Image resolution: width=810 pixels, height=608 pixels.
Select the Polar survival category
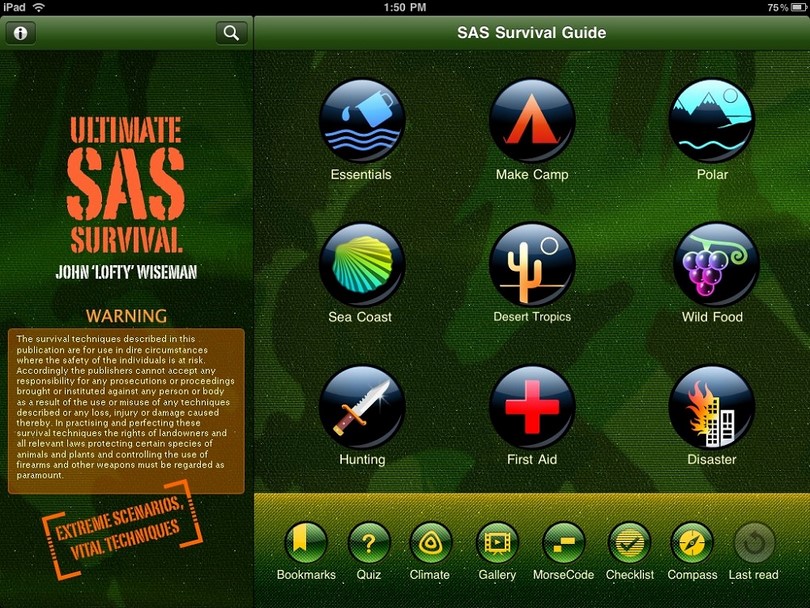[x=712, y=120]
